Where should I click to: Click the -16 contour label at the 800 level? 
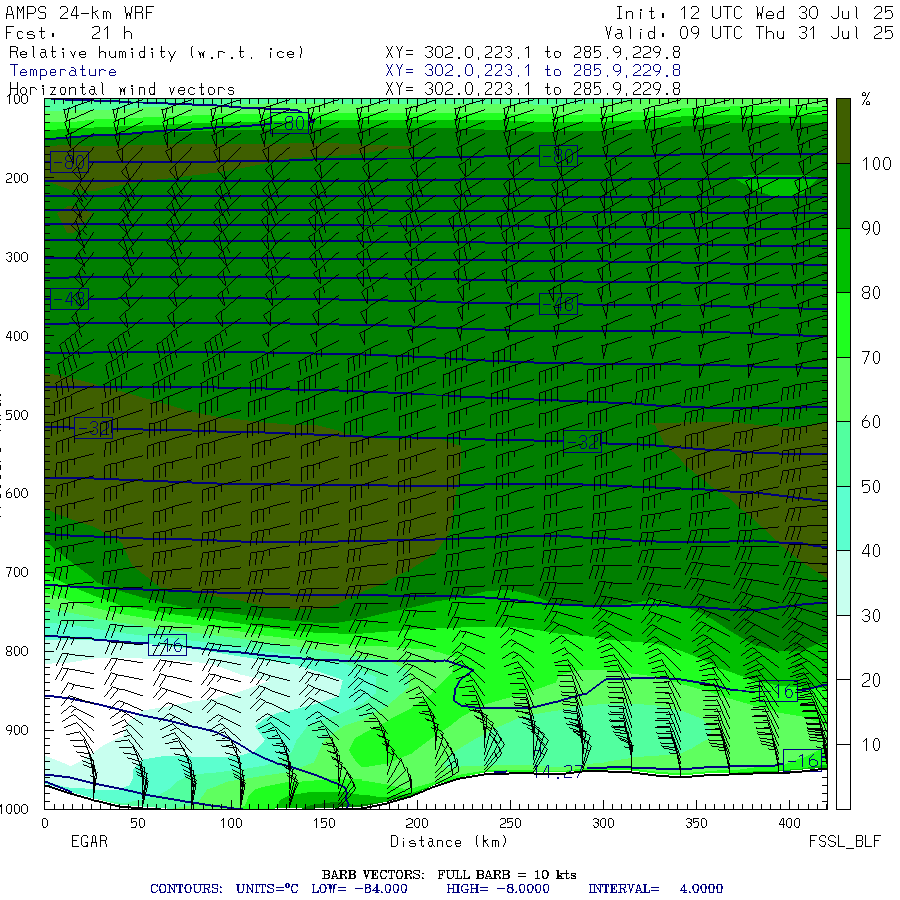[168, 646]
